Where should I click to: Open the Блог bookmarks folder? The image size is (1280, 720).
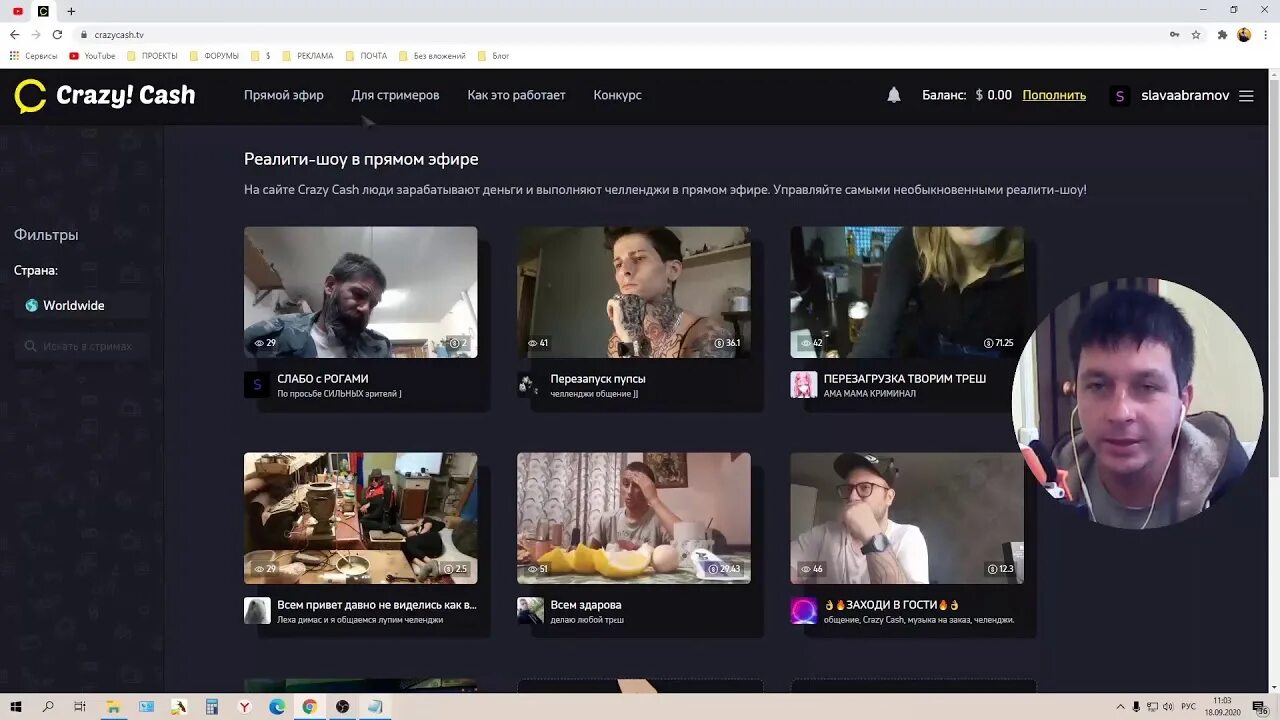tap(494, 56)
